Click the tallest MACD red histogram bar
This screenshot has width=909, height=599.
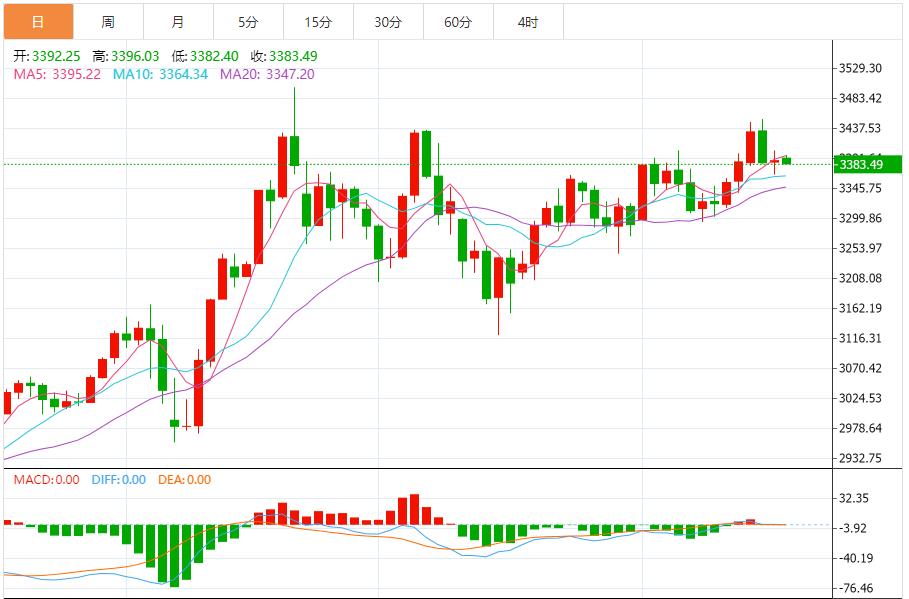coord(414,510)
